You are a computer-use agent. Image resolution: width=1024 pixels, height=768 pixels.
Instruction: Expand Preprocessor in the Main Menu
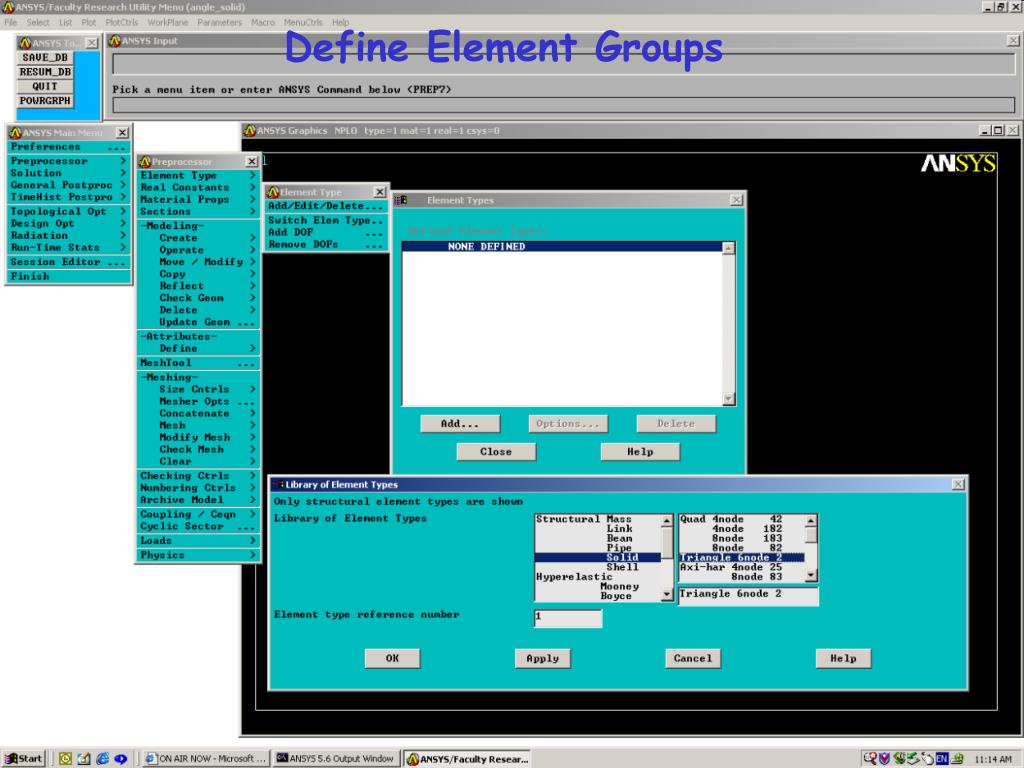pos(69,161)
